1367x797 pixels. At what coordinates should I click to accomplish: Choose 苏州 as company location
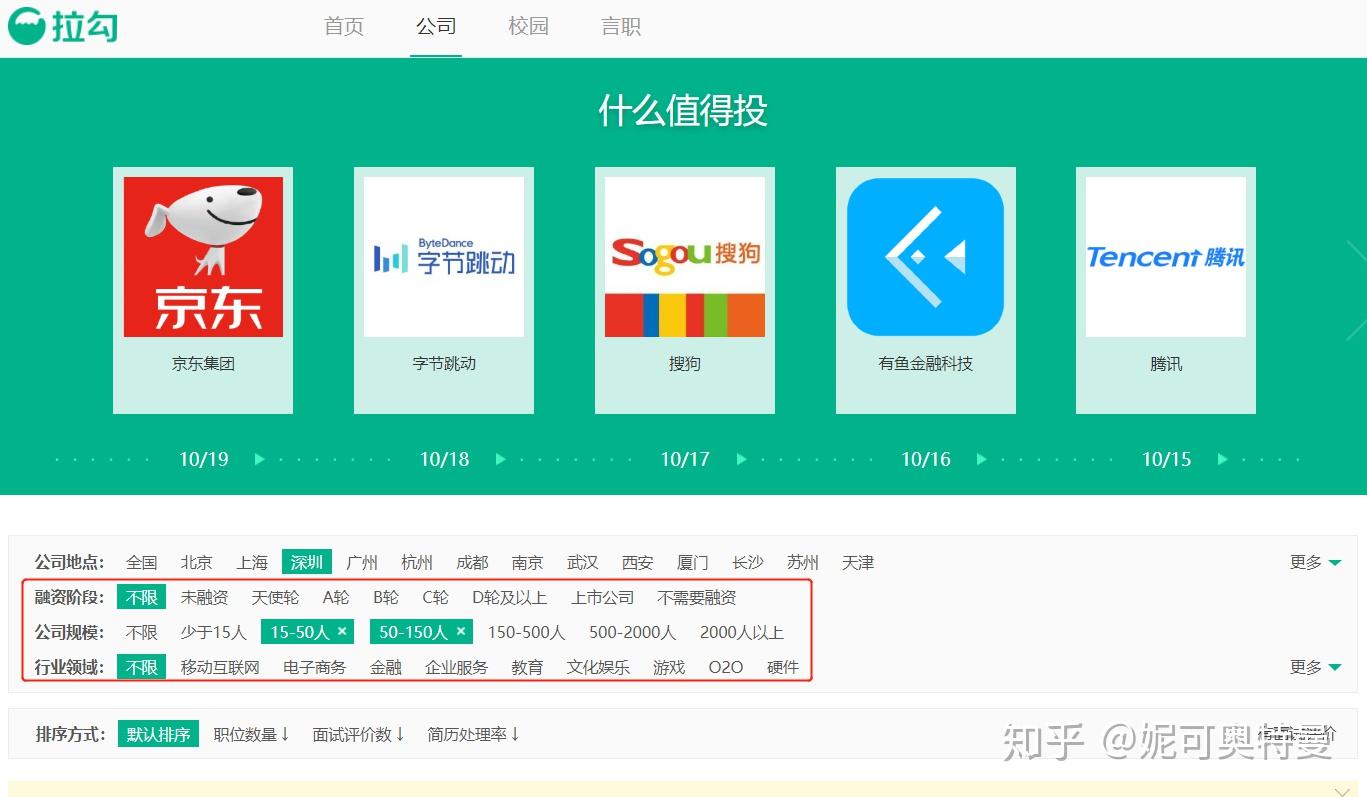click(x=803, y=562)
